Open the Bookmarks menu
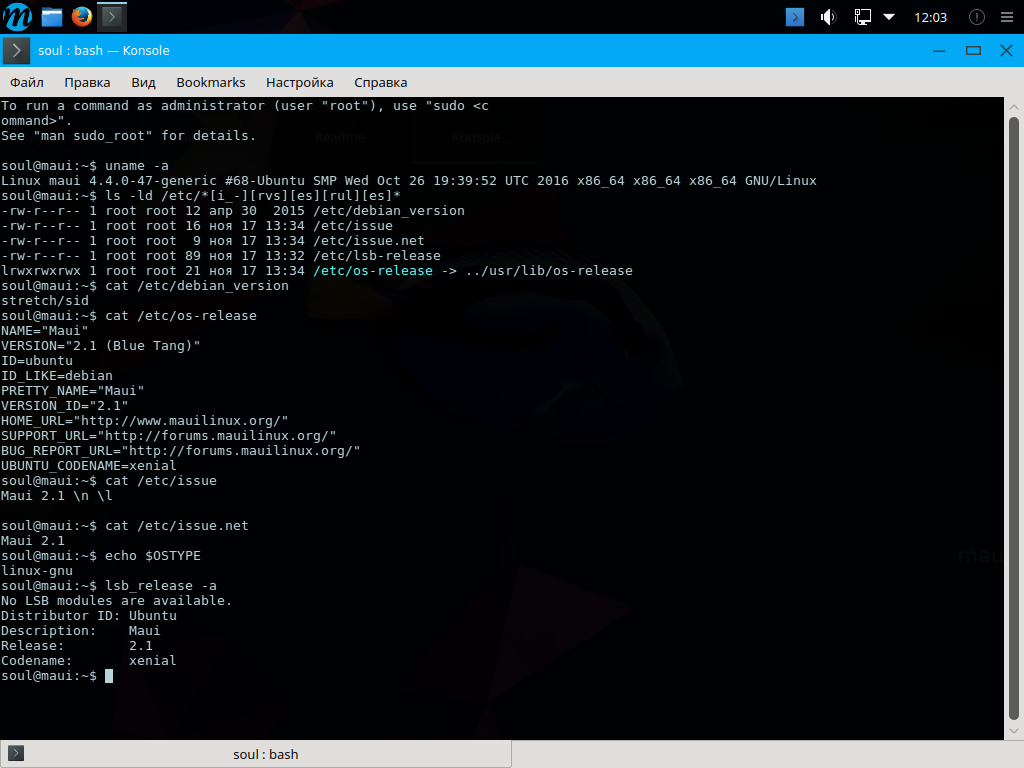The width and height of the screenshot is (1024, 768). click(211, 82)
